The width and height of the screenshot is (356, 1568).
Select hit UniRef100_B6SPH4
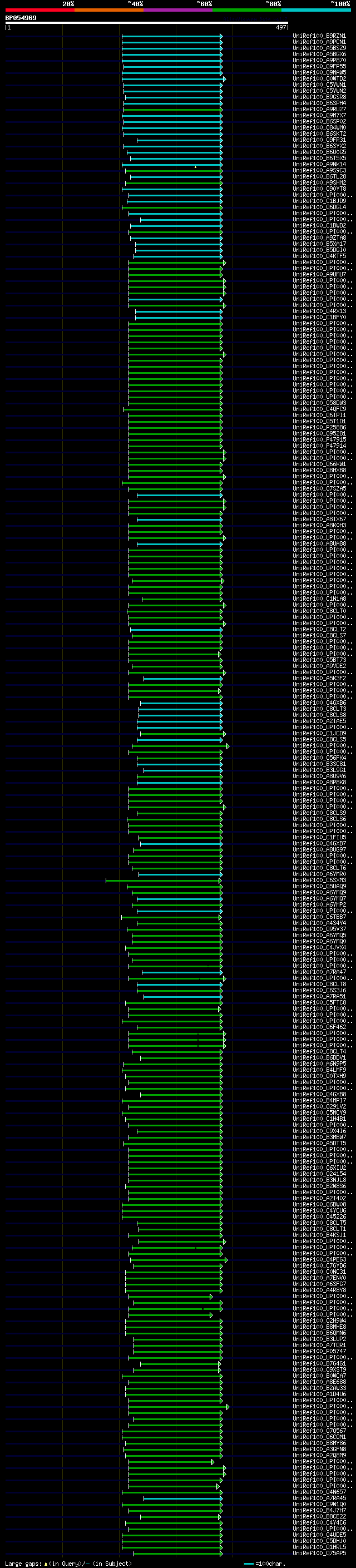pos(319,103)
